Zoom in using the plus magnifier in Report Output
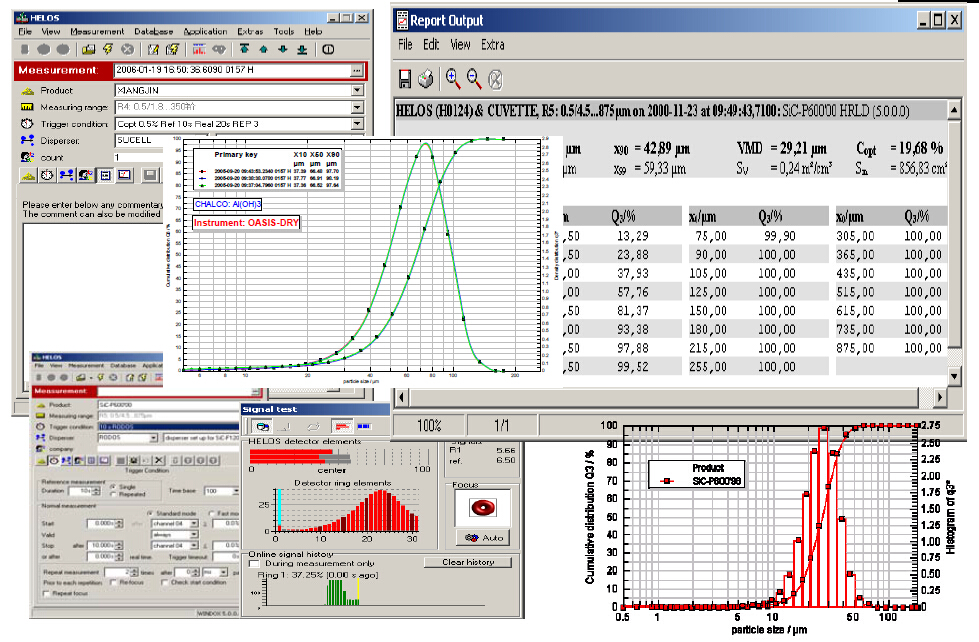The image size is (979, 642). 453,79
